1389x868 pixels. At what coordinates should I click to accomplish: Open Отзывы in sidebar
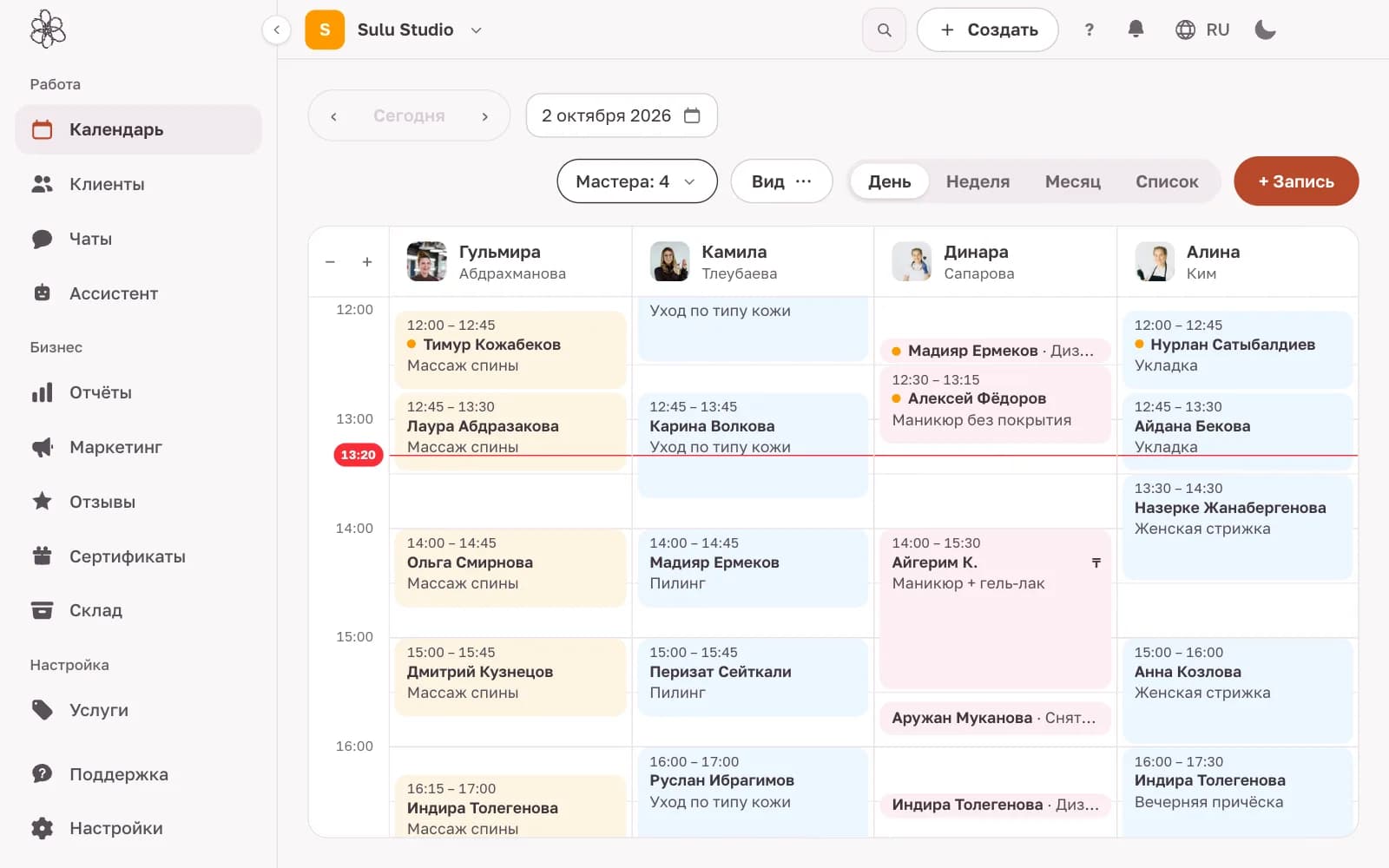click(138, 502)
